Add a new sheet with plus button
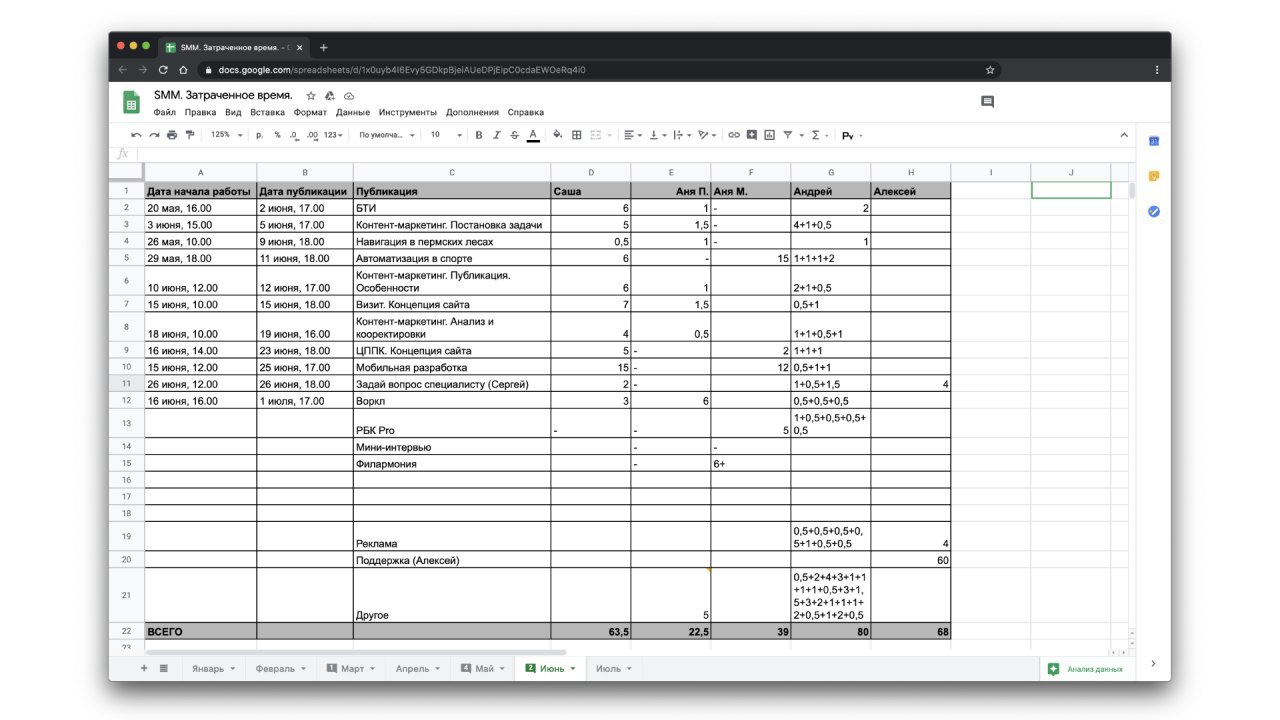The image size is (1280, 720). point(144,668)
